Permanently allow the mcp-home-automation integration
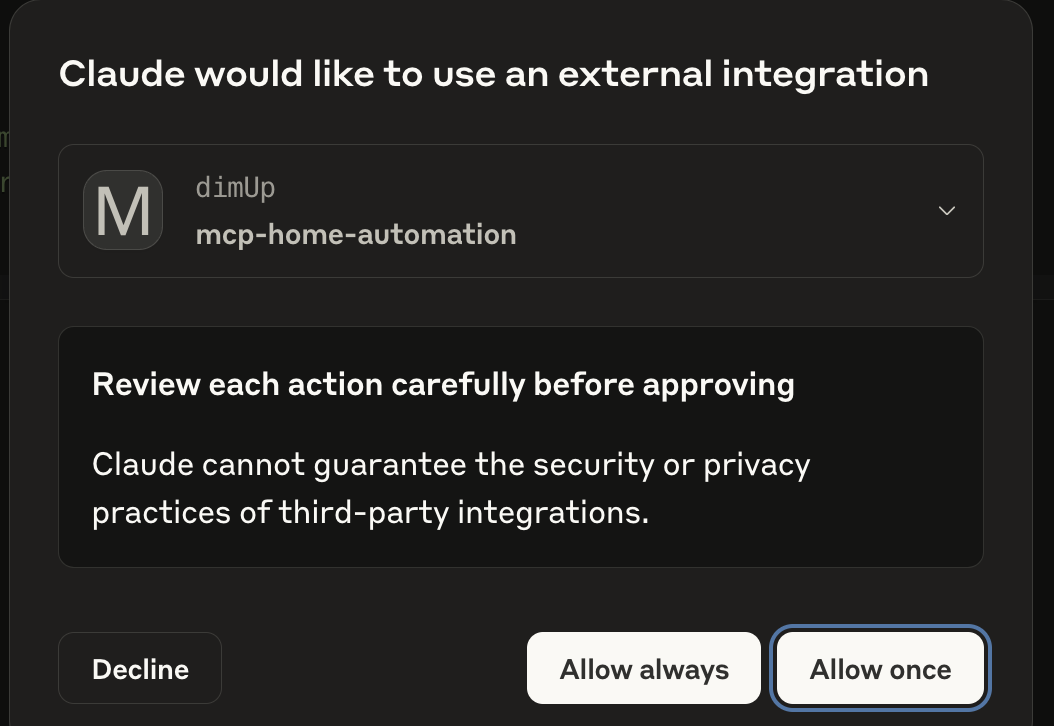Viewport: 1054px width, 726px height. (x=644, y=668)
